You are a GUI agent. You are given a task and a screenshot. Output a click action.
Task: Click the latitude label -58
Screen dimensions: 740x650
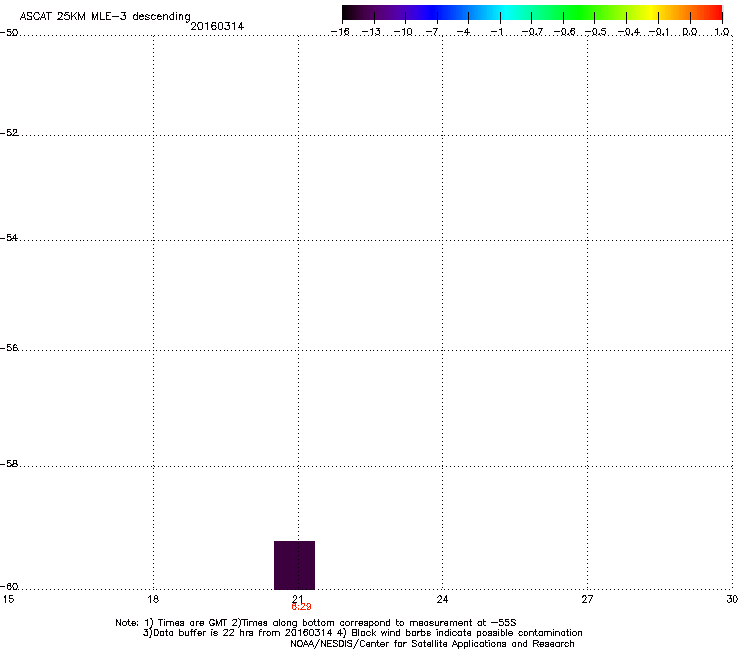(9, 464)
